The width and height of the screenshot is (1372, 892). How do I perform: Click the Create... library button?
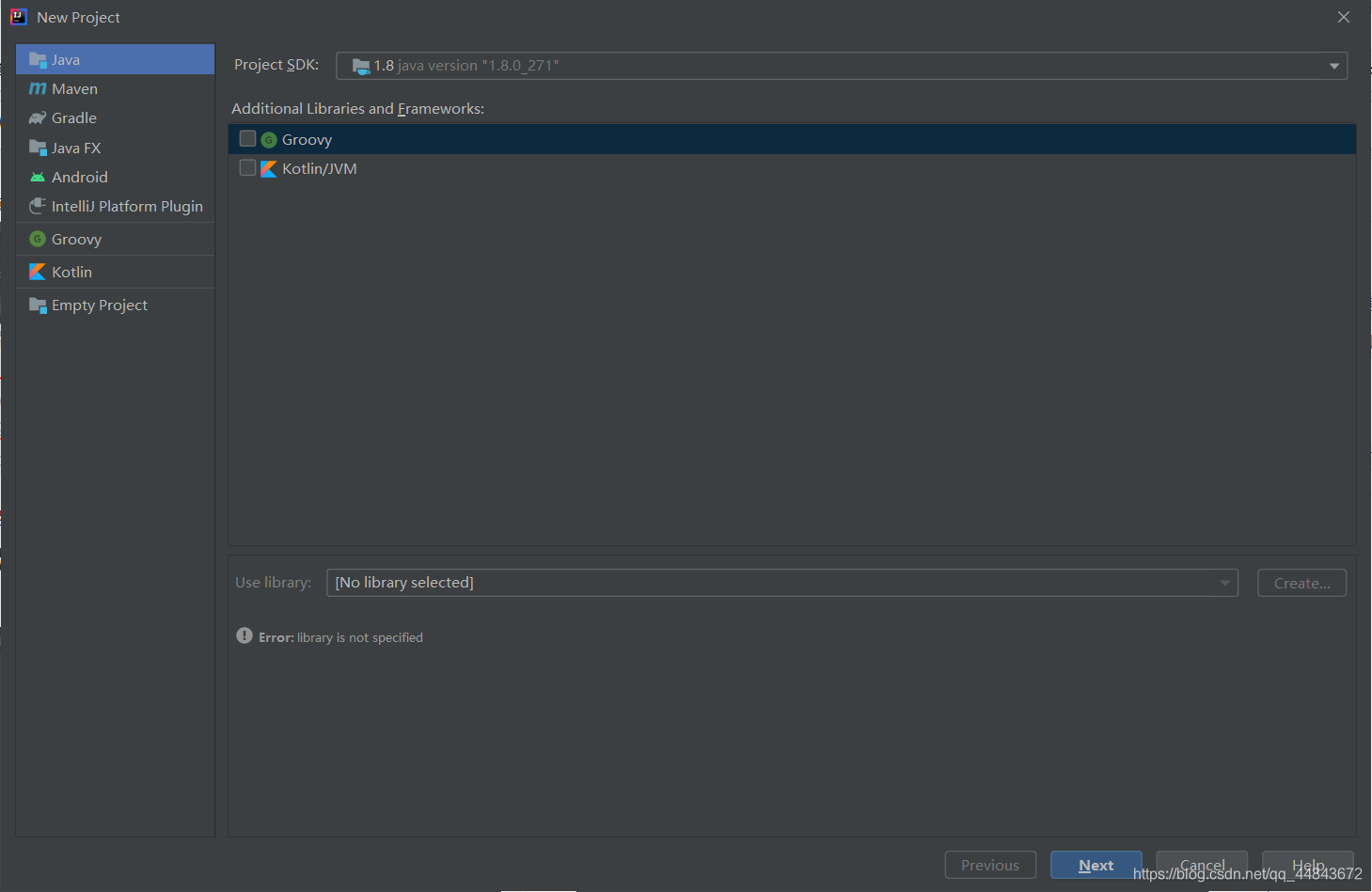tap(1301, 583)
